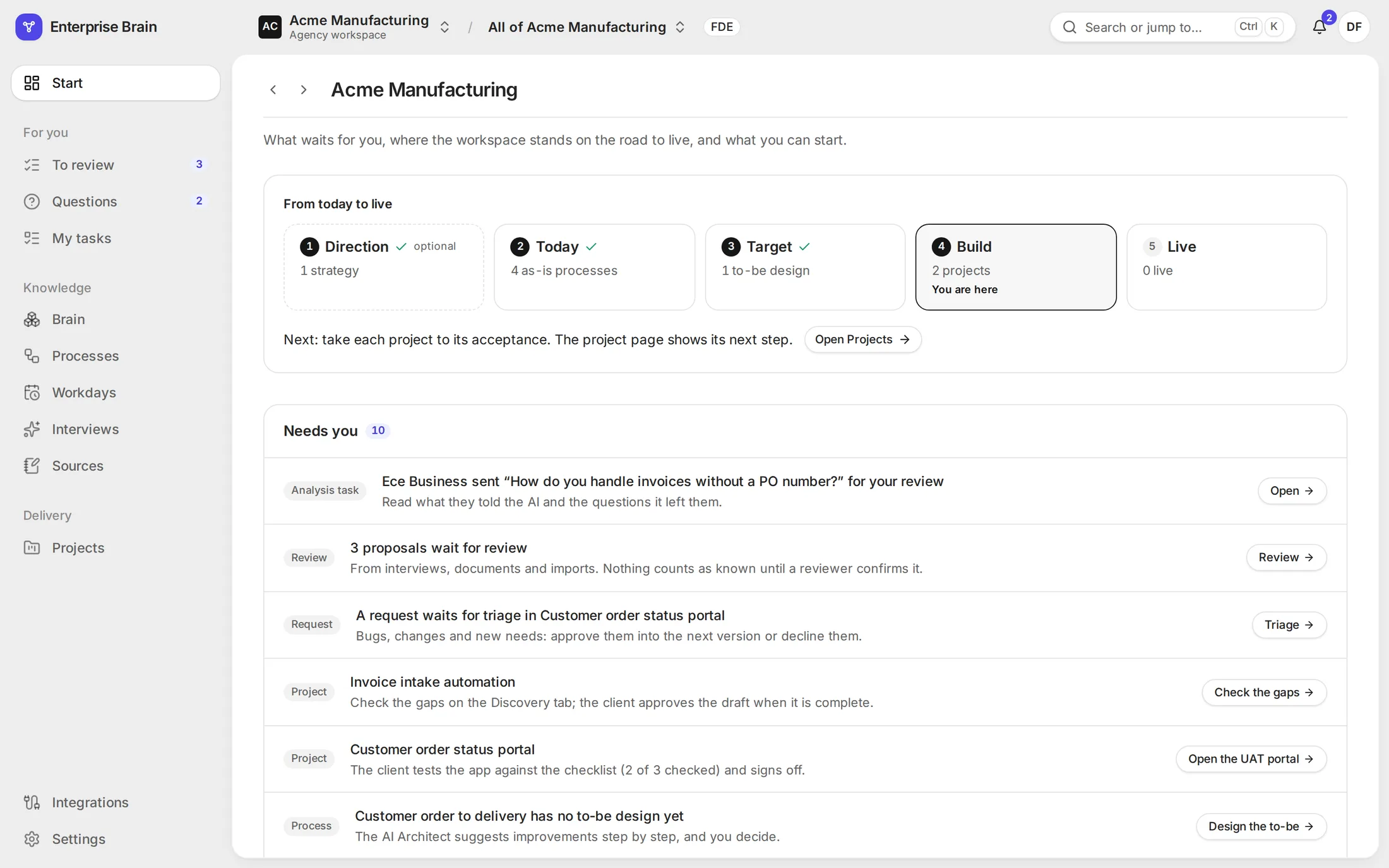Select the Today step card
Image resolution: width=1389 pixels, height=868 pixels.
tap(594, 267)
